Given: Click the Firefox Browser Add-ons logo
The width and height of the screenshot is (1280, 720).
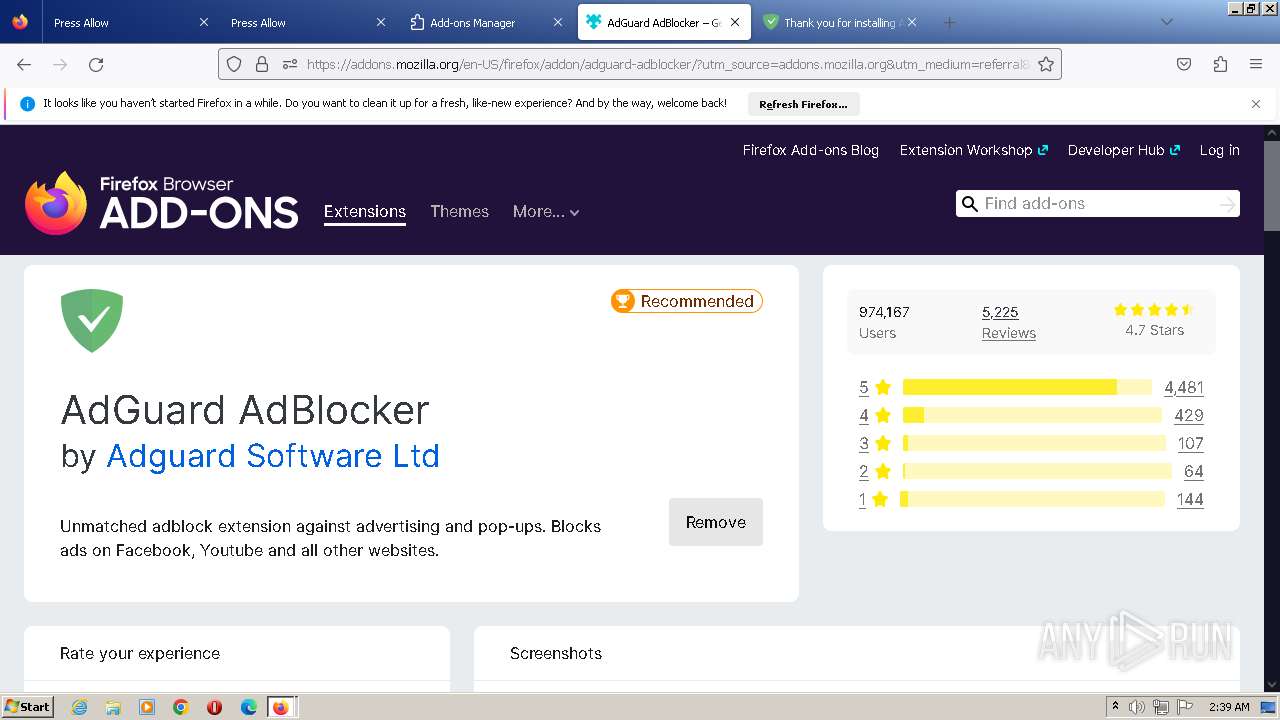Looking at the screenshot, I should pyautogui.click(x=162, y=202).
